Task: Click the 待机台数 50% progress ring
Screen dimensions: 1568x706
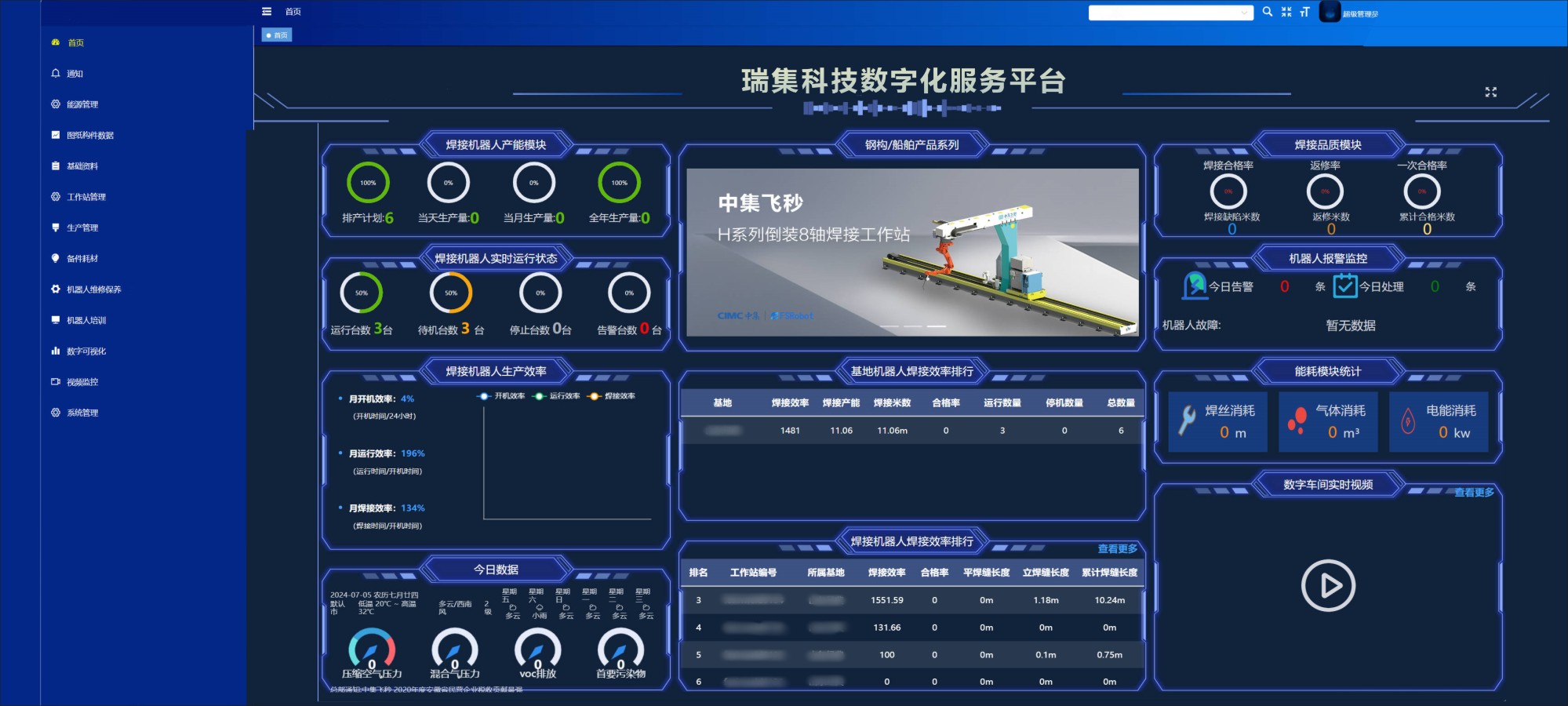Action: tap(451, 293)
